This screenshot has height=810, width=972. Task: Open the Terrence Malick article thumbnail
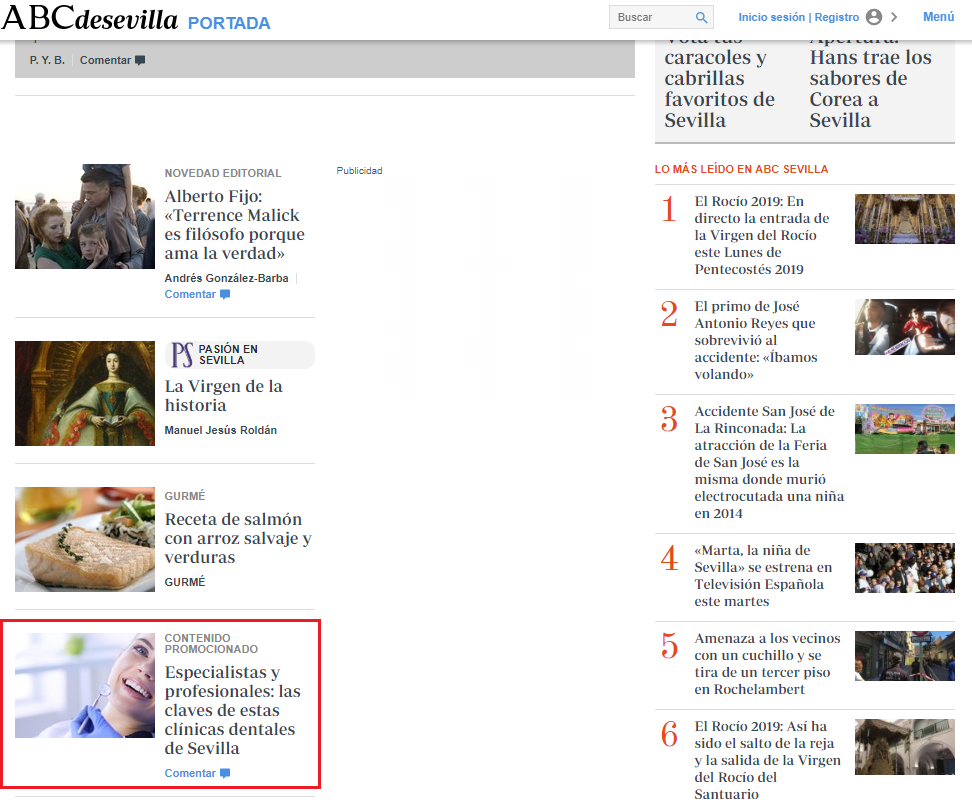coord(85,216)
